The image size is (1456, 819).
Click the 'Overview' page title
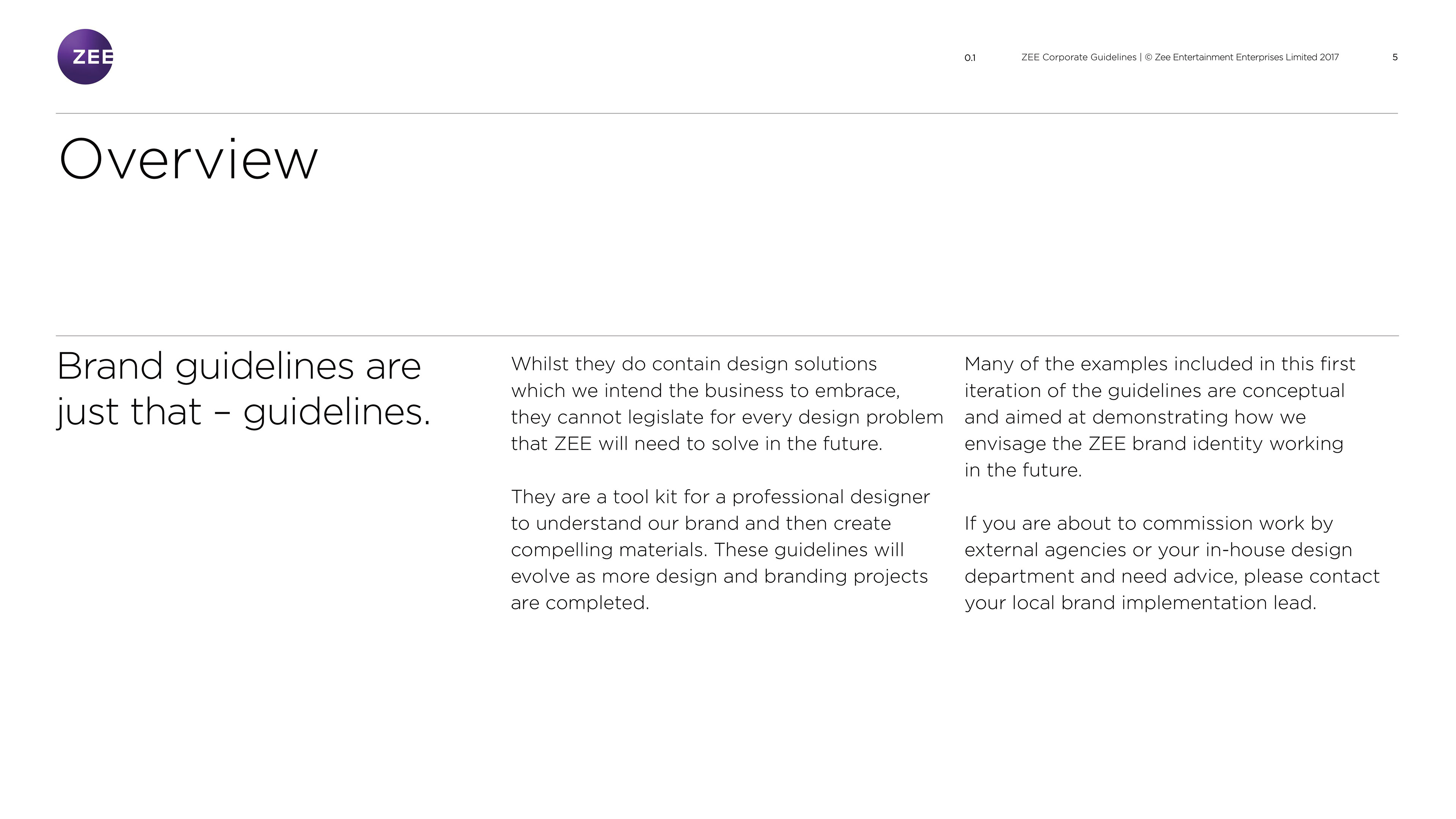pyautogui.click(x=189, y=159)
